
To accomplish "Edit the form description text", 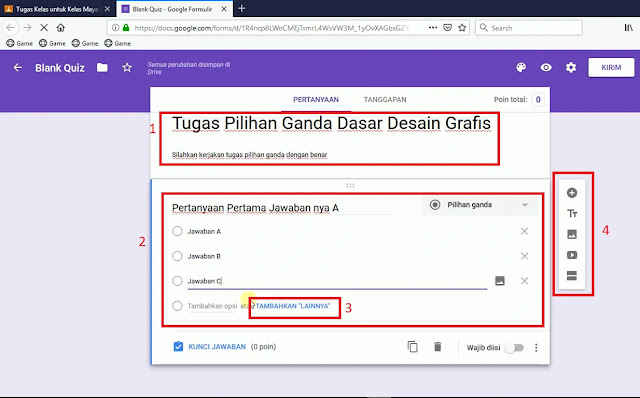I will pos(249,155).
